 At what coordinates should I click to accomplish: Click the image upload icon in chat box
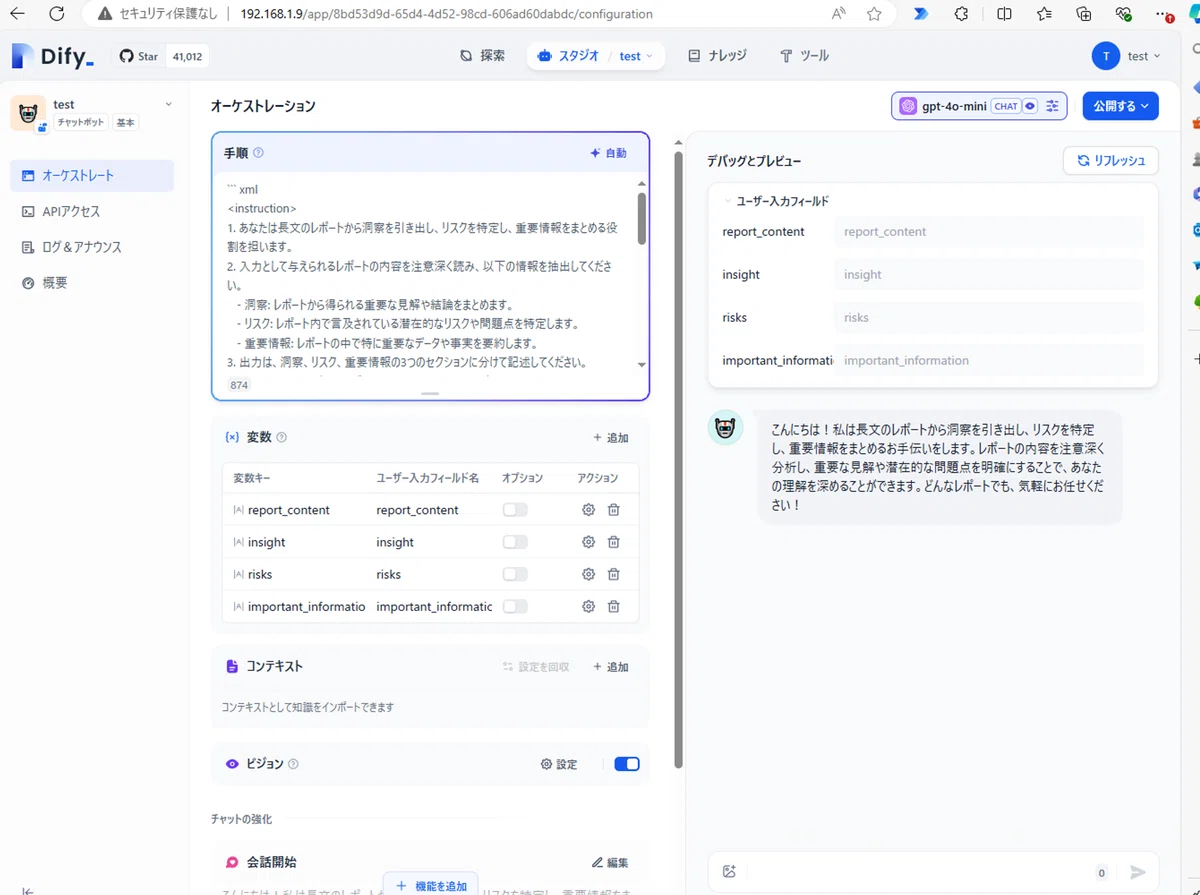tap(729, 872)
